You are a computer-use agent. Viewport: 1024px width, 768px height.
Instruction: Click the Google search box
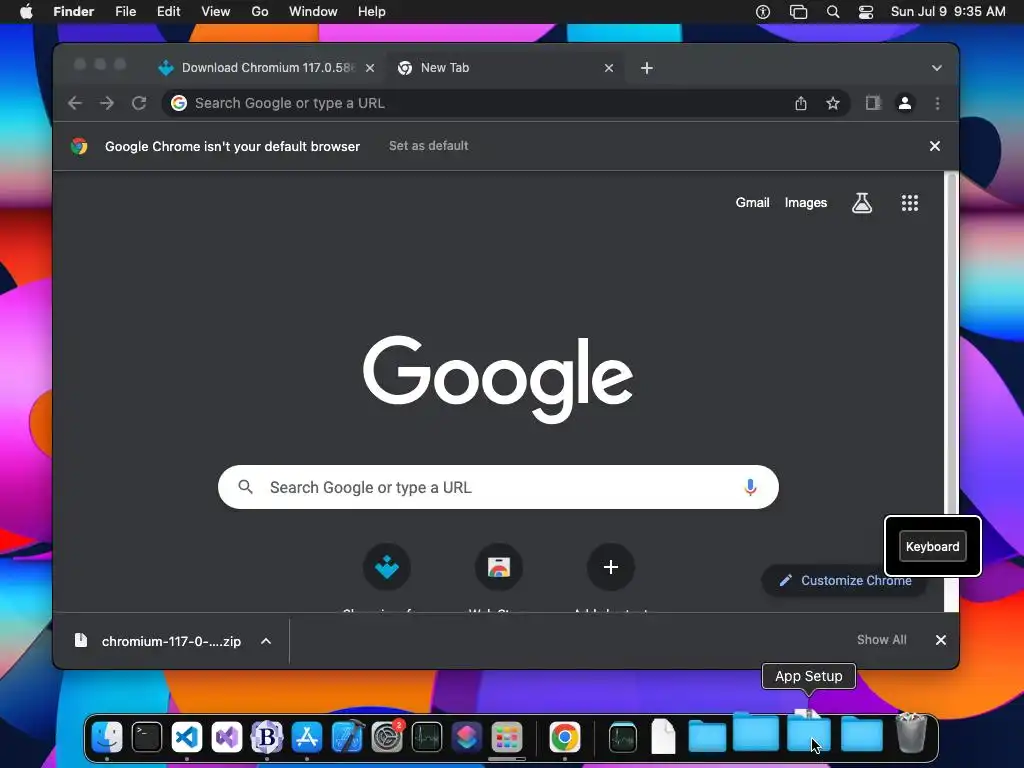498,487
